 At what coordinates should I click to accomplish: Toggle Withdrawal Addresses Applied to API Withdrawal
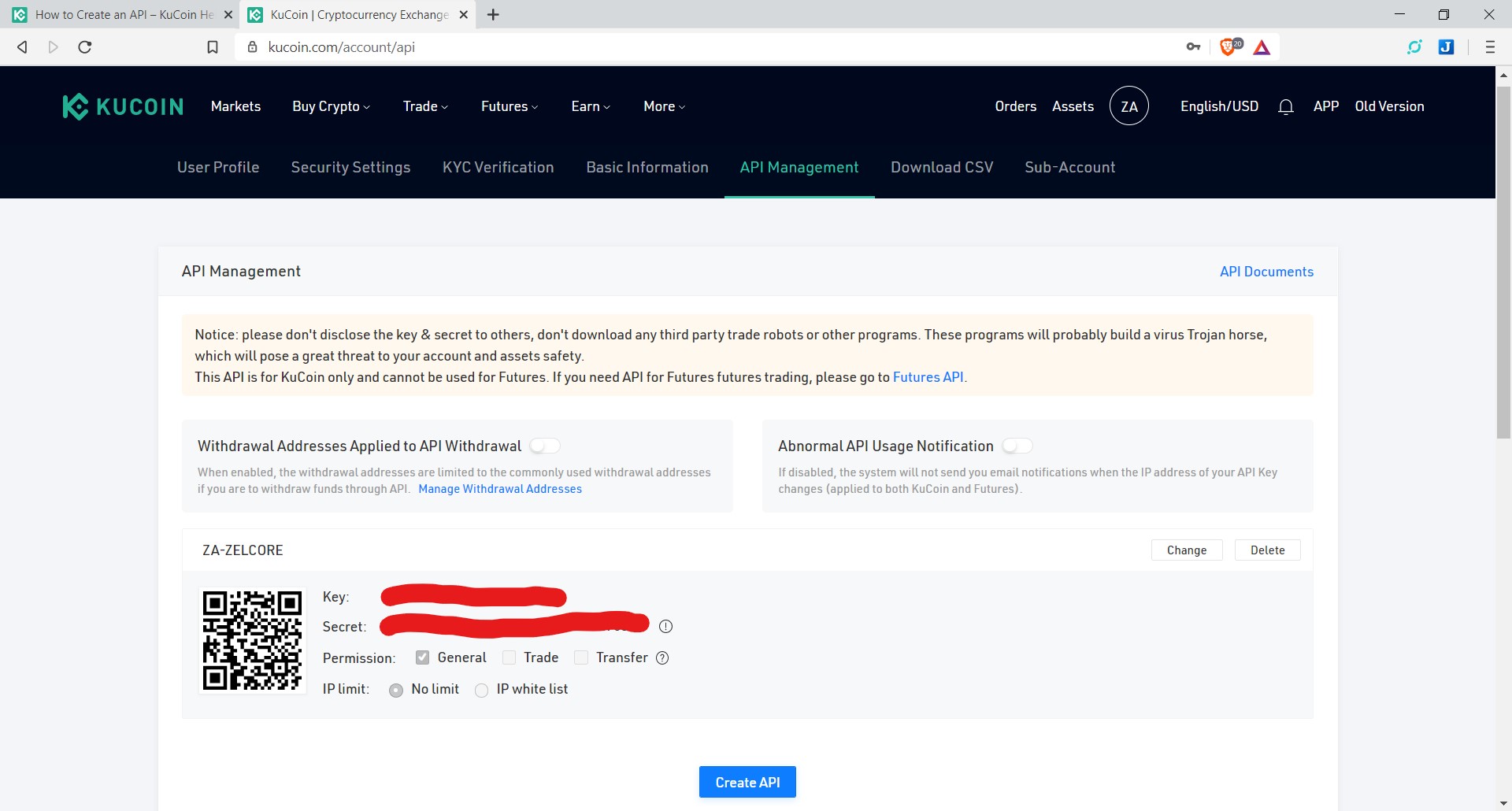tap(544, 446)
